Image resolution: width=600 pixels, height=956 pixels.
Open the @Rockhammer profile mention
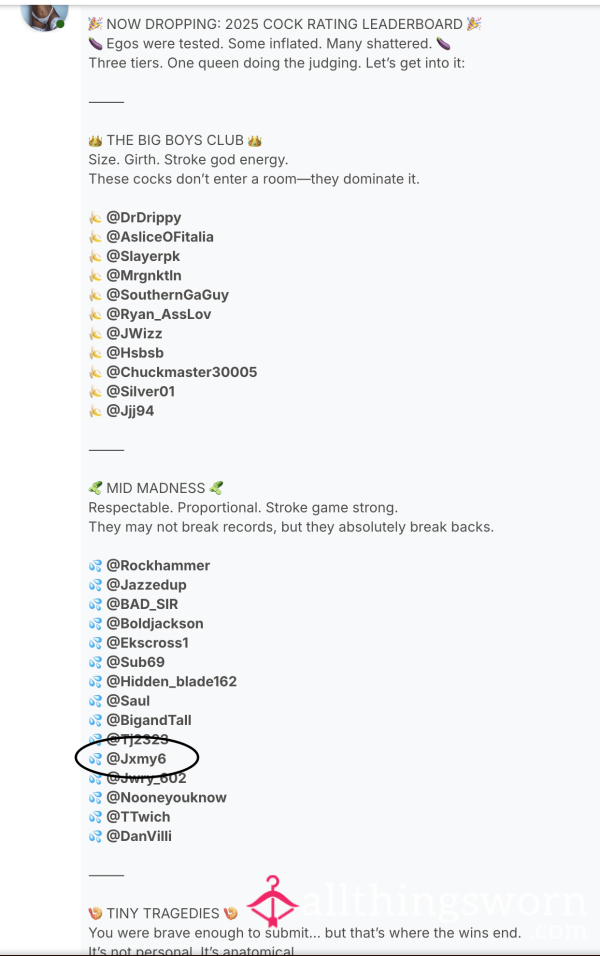158,565
